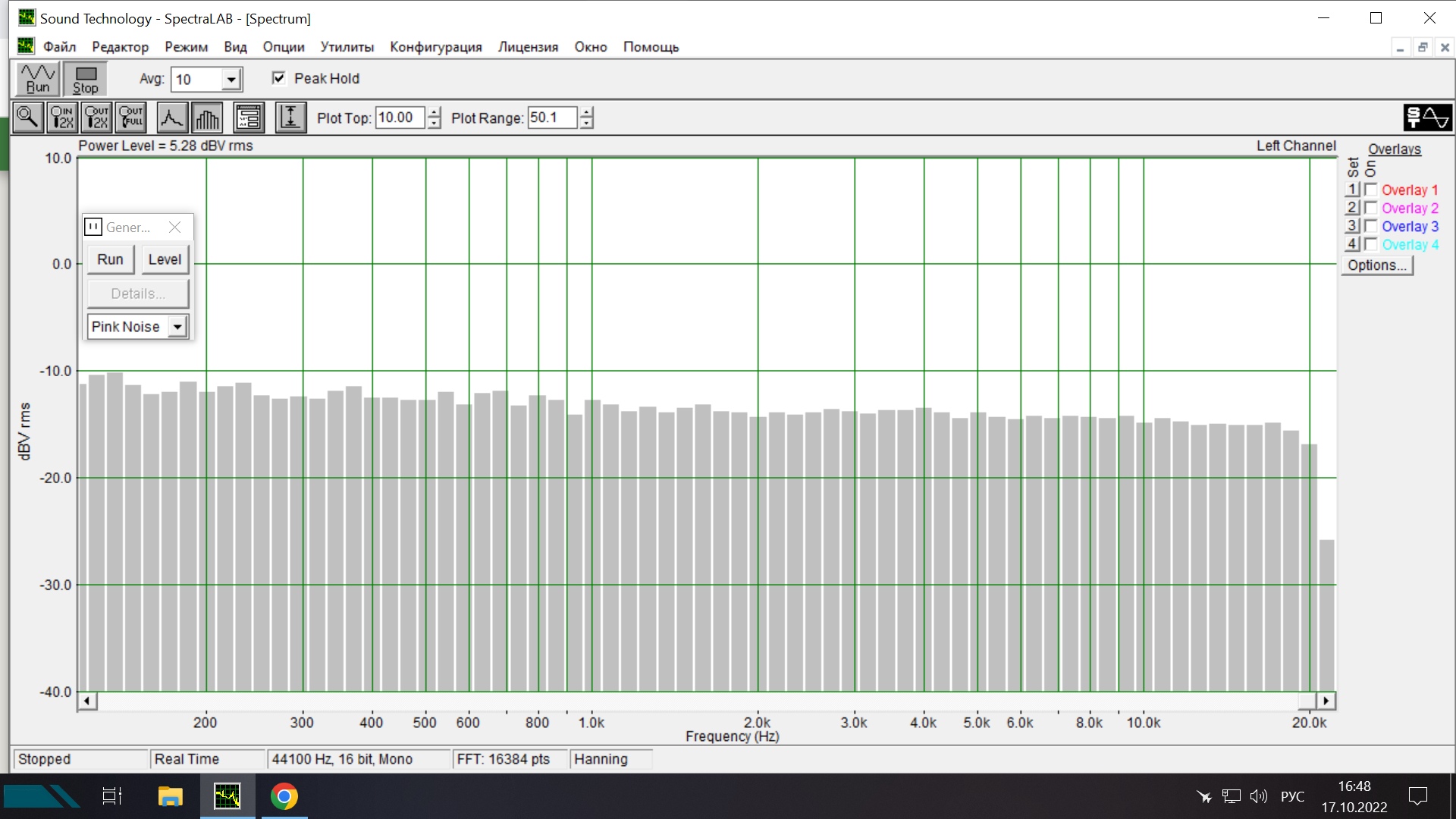Click the Zoom In 2X icon
This screenshot has height=819, width=1456.
coord(62,118)
